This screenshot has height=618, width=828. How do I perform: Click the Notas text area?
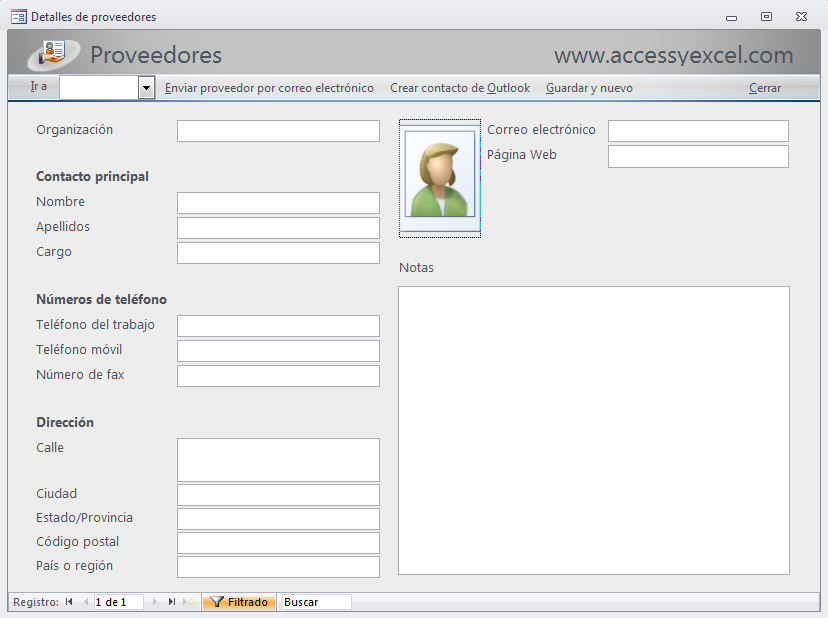(594, 430)
